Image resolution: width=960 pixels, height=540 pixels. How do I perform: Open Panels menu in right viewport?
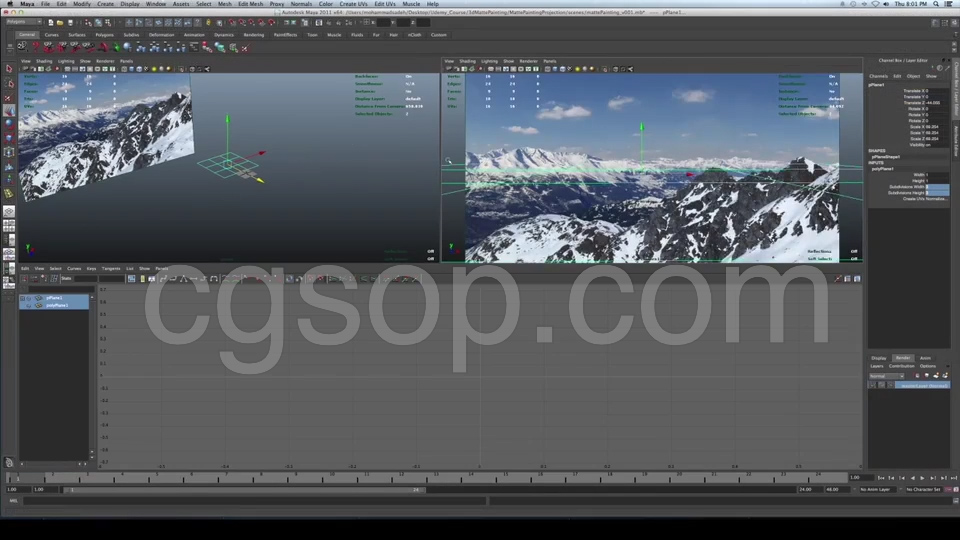pos(550,61)
